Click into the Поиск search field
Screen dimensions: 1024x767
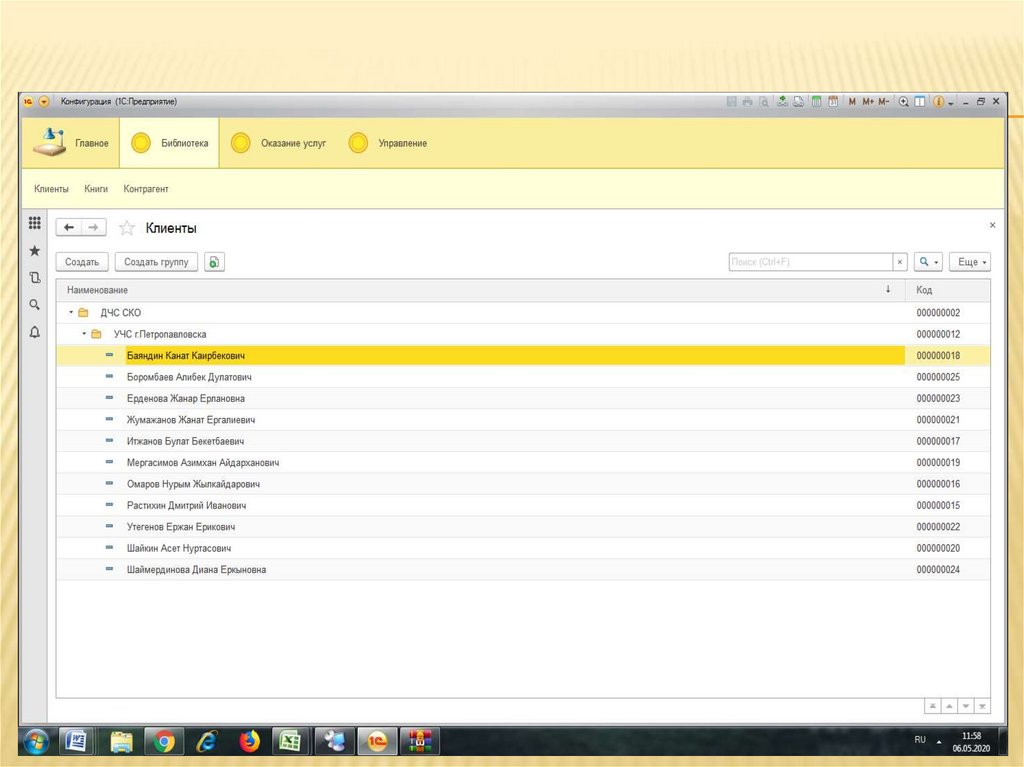(x=810, y=262)
